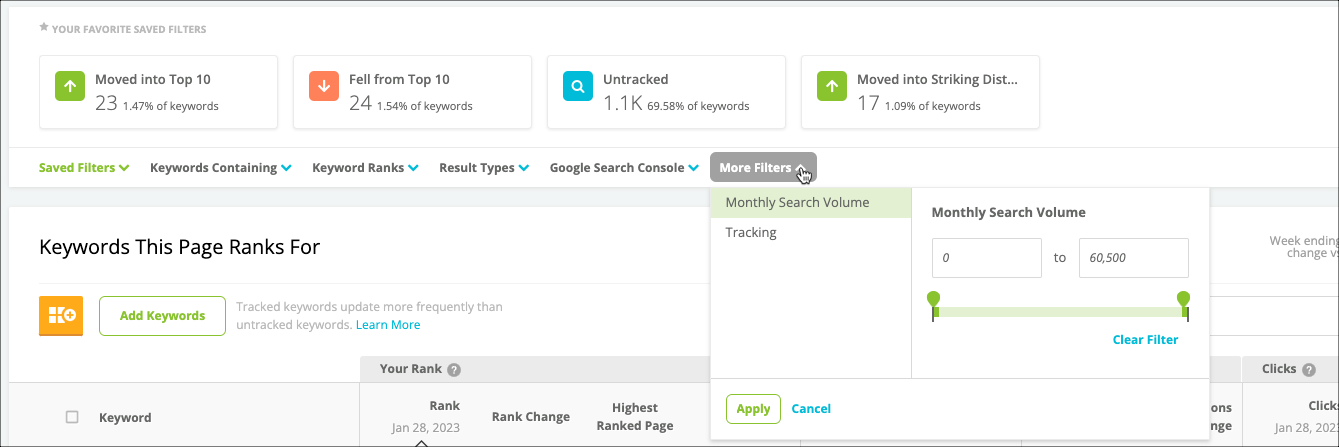Open the Untracked saved filter card
This screenshot has height=447, width=1339.
point(666,92)
